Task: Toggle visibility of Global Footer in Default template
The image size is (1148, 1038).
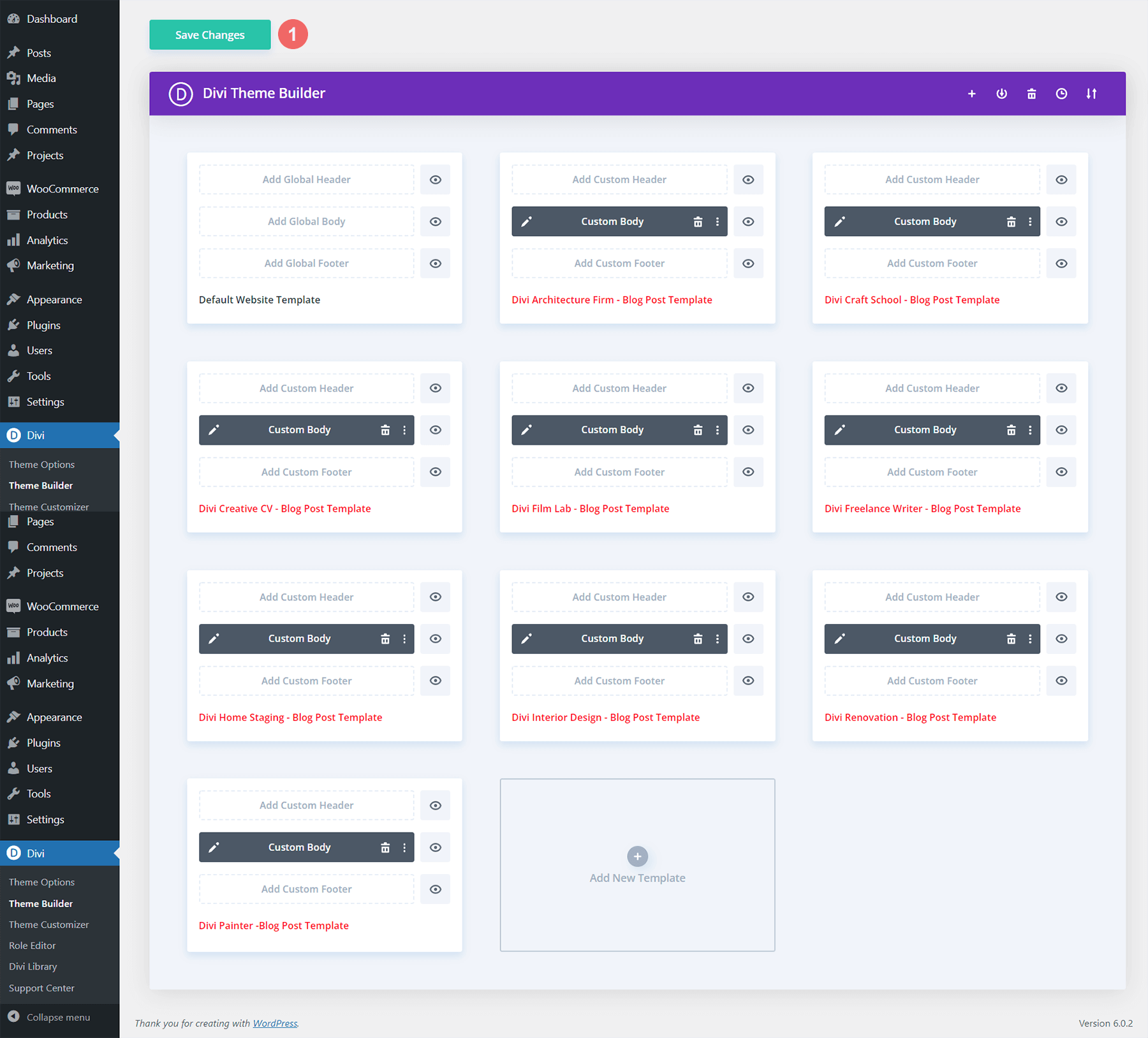Action: click(x=436, y=263)
